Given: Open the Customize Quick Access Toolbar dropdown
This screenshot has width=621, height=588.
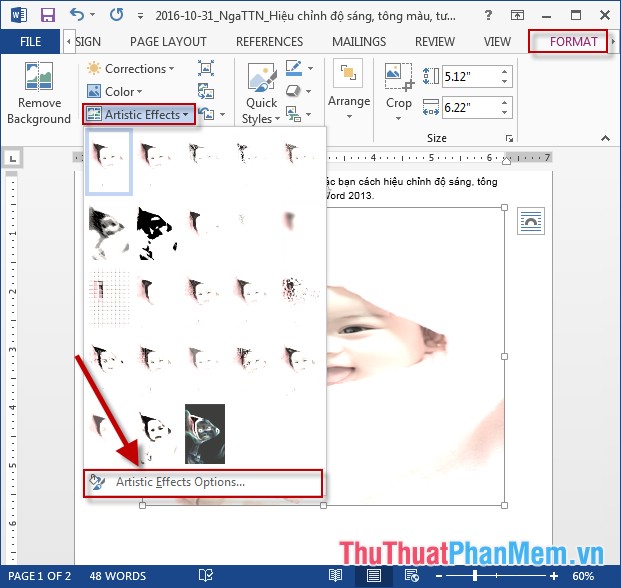Looking at the screenshot, I should coord(140,16).
